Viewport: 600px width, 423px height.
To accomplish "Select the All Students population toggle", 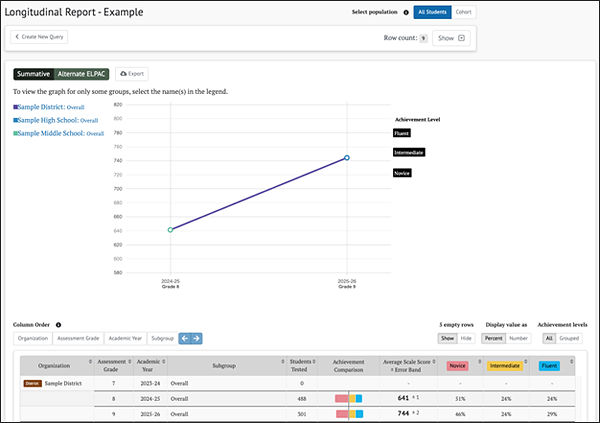I will (432, 12).
